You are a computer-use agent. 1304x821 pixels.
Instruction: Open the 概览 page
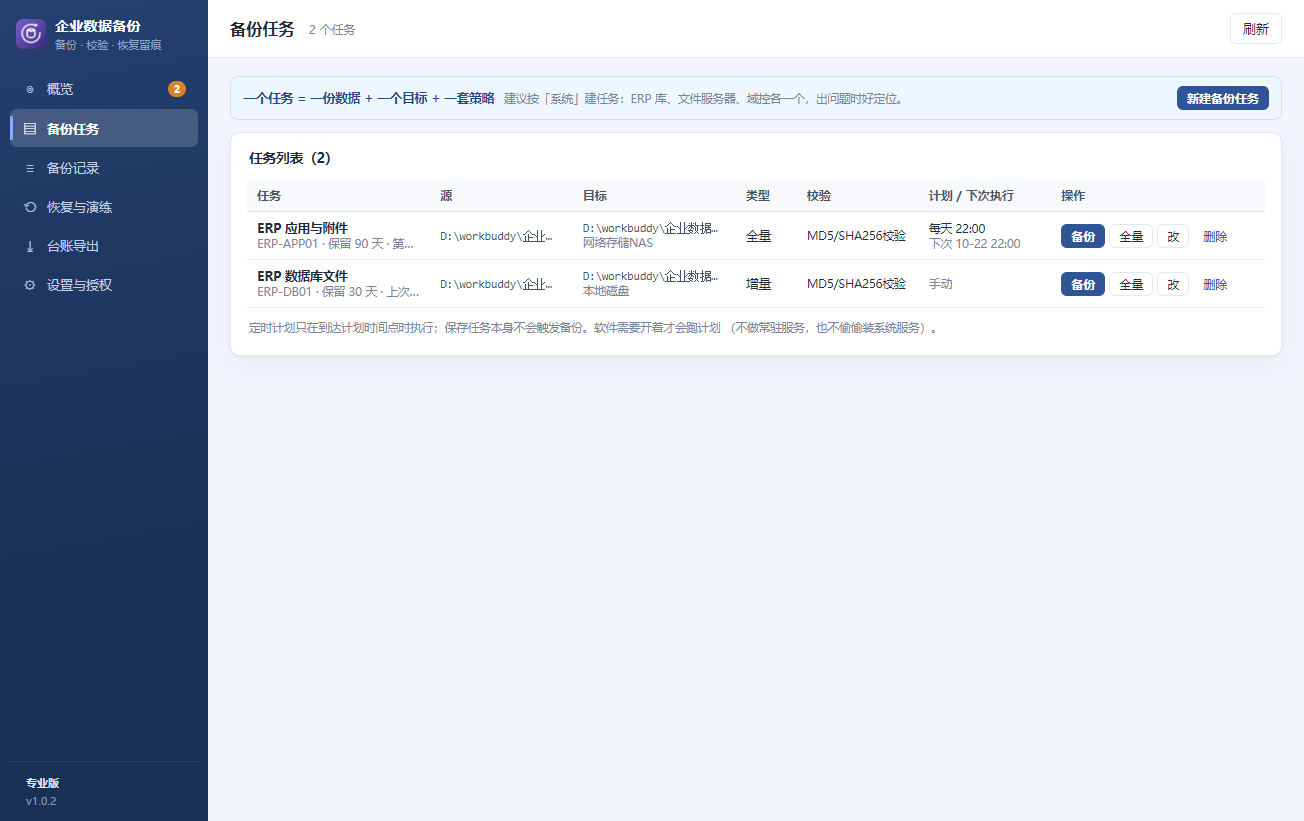[104, 89]
